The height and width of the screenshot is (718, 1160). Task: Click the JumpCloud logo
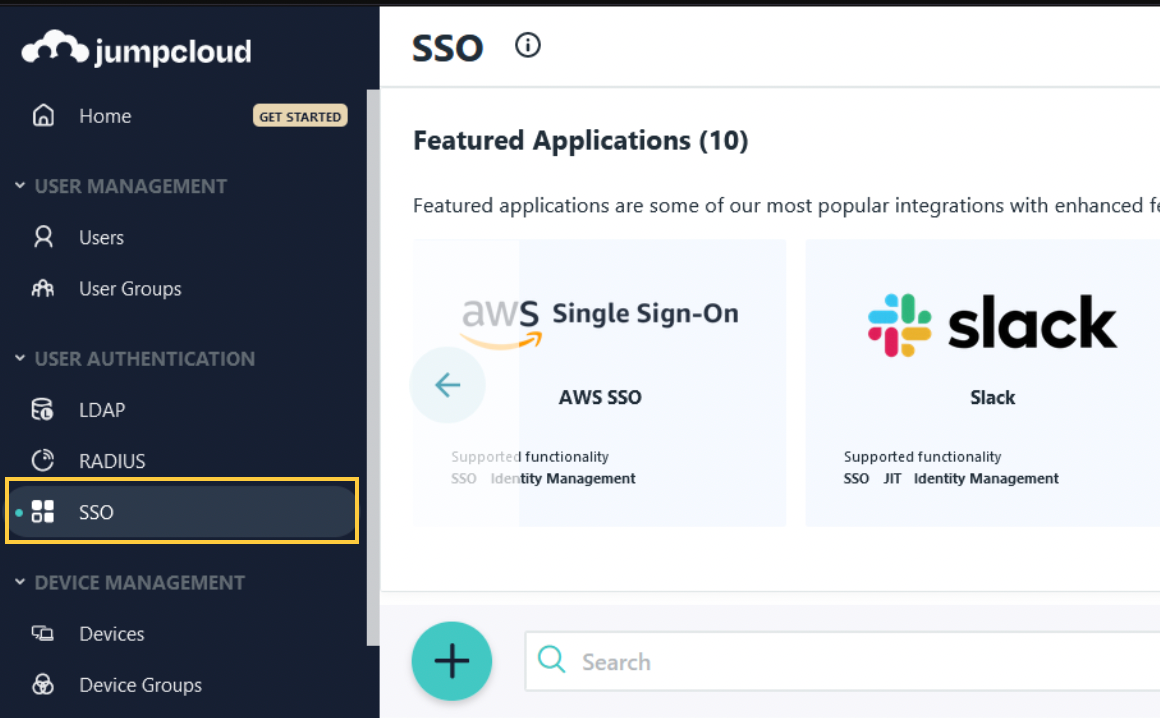(137, 49)
